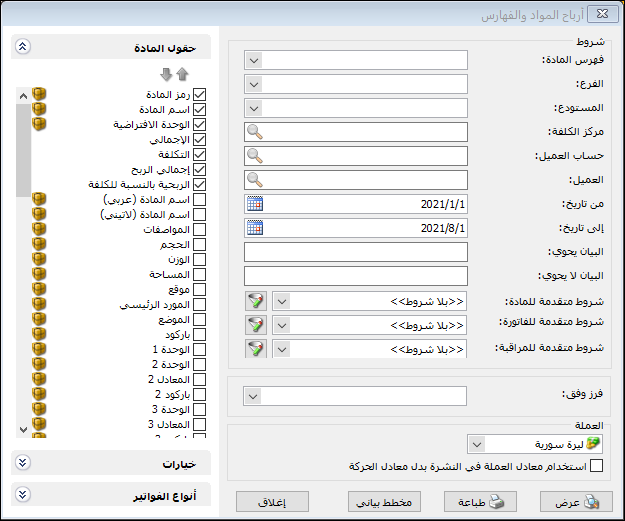Open the العملة currency dropdown
The height and width of the screenshot is (521, 625).
[x=477, y=444]
